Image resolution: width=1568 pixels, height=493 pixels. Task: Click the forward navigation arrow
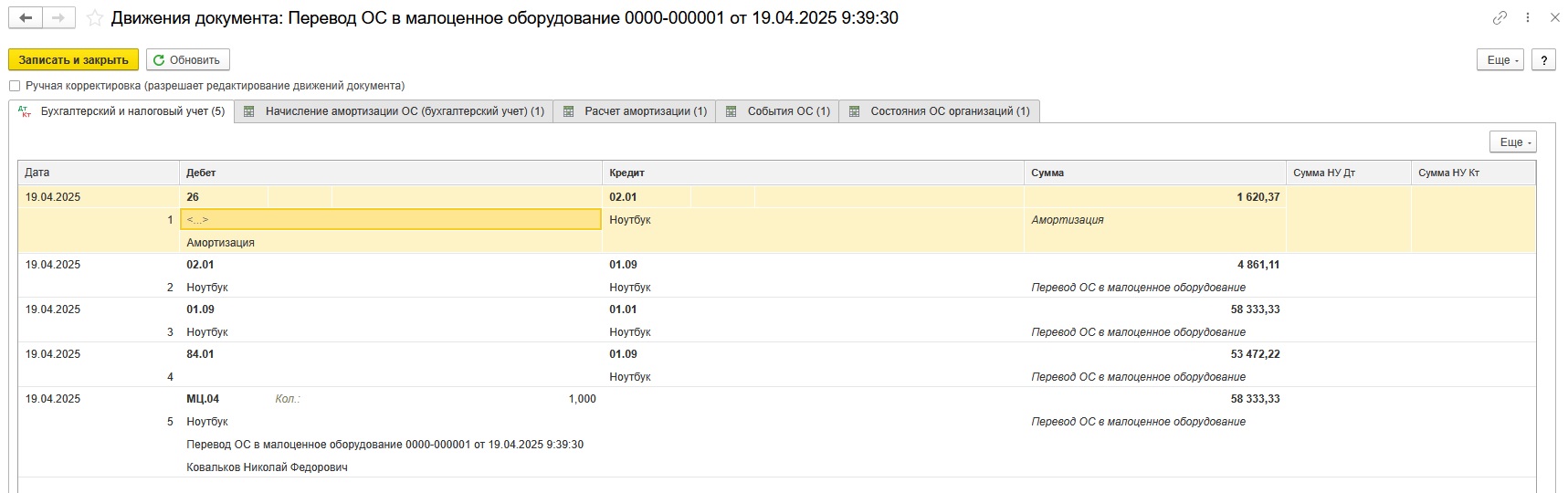click(58, 18)
